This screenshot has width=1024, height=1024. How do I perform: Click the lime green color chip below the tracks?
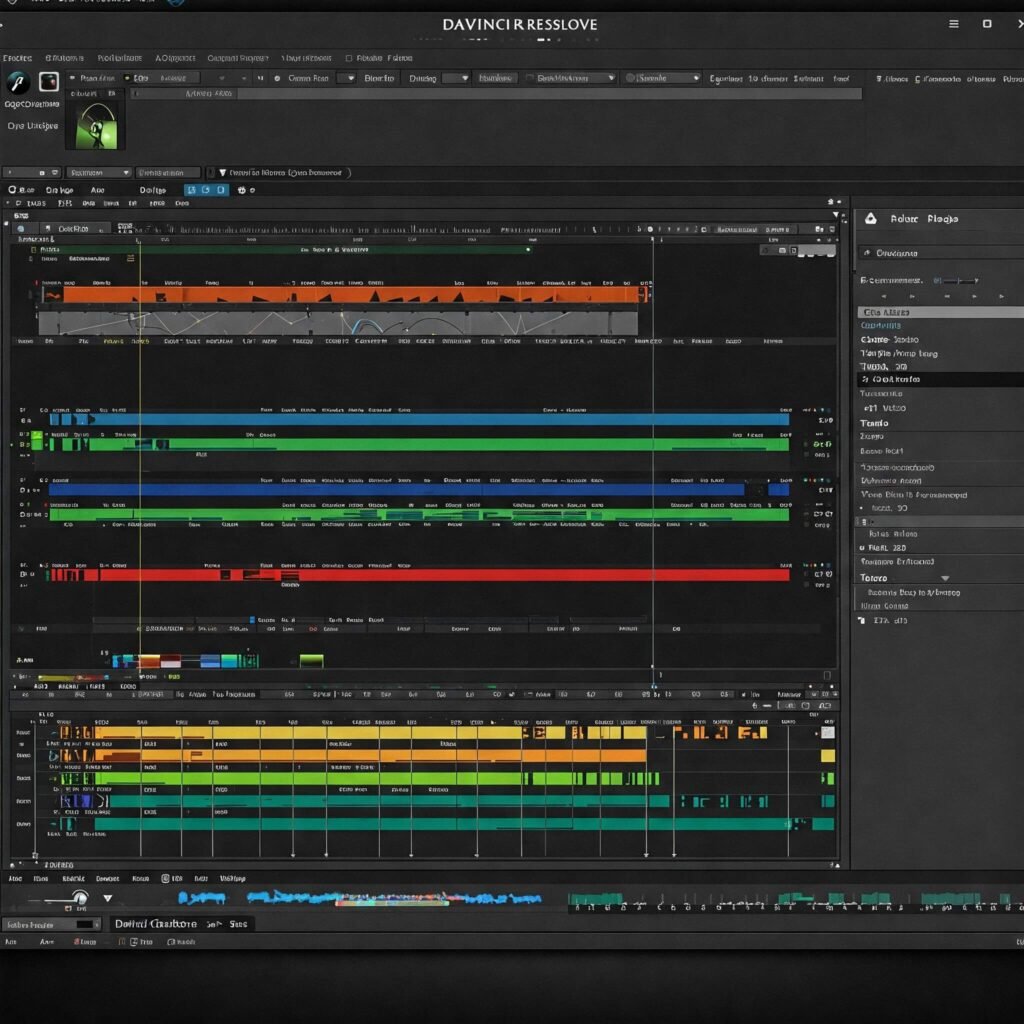[x=312, y=660]
